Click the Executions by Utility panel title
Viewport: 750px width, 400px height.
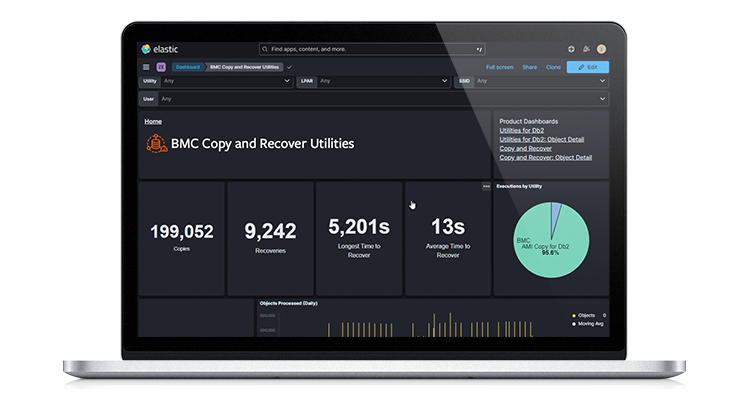[x=519, y=186]
